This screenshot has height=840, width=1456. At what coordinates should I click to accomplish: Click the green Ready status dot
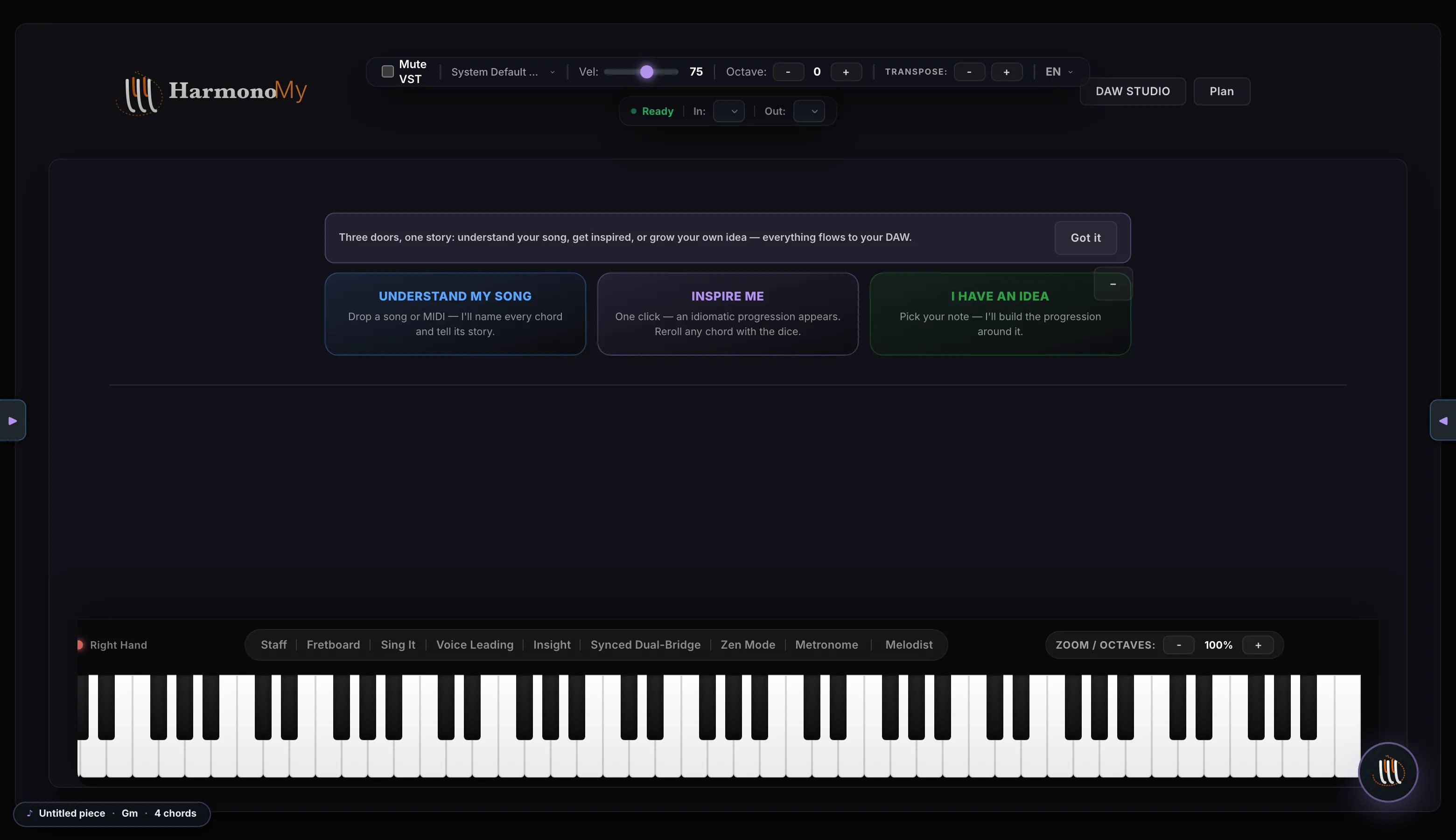click(633, 112)
